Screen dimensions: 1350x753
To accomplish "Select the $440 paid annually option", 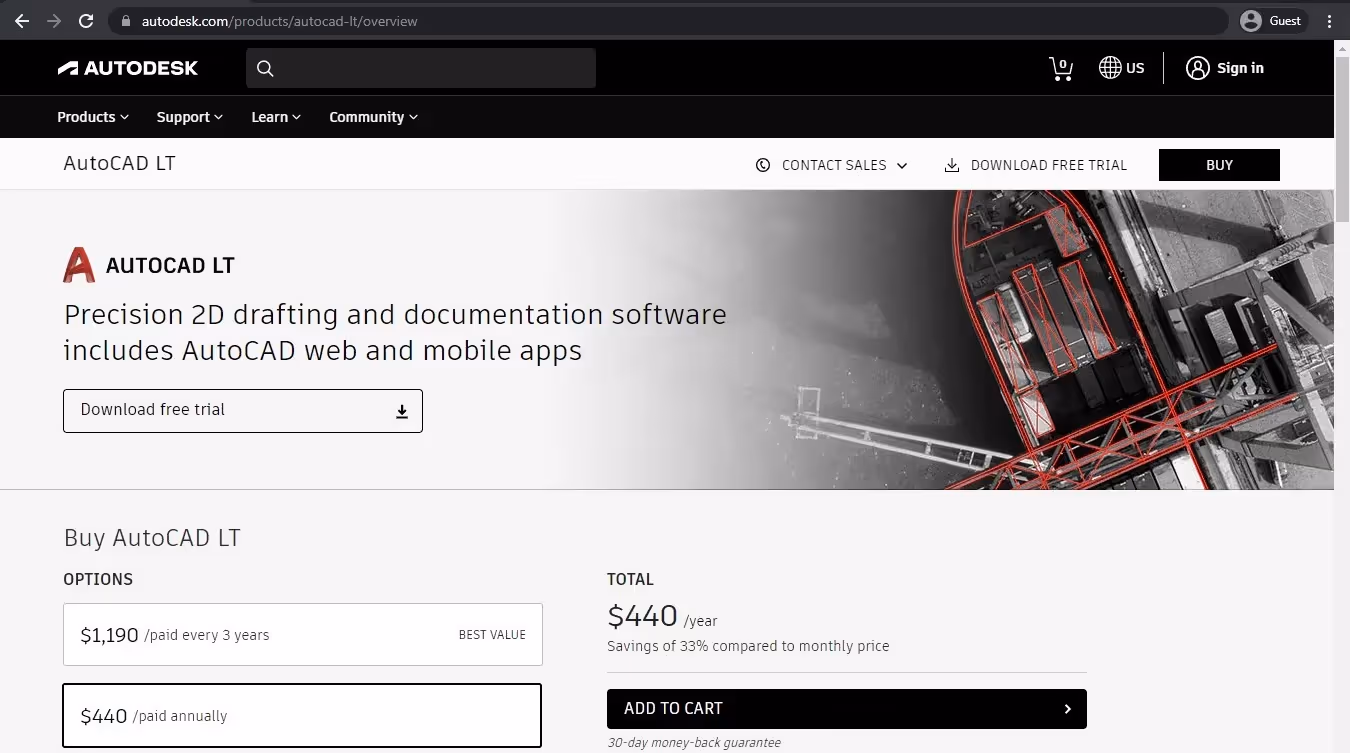I will [302, 715].
